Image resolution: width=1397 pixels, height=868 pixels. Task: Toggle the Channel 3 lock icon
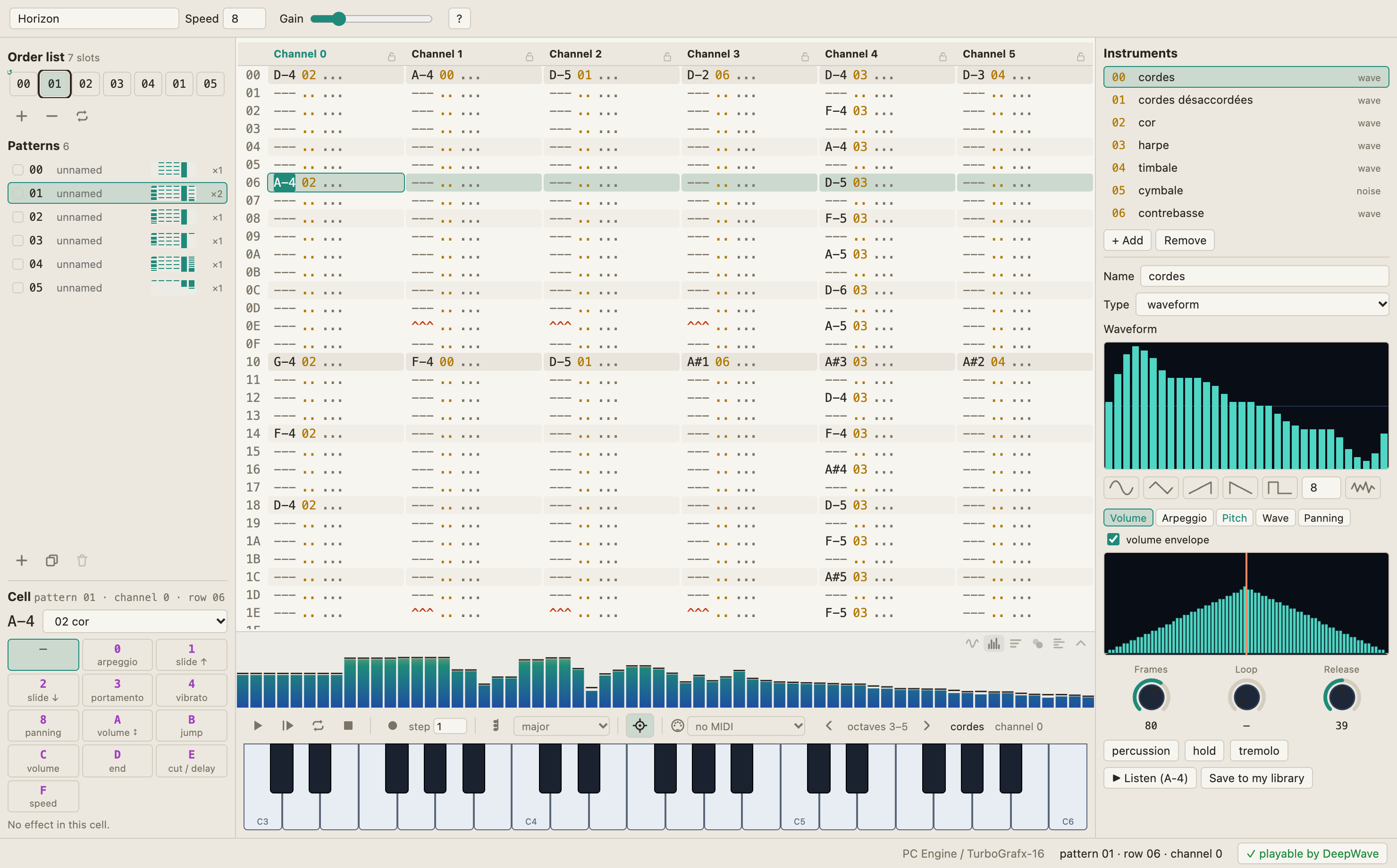point(805,56)
